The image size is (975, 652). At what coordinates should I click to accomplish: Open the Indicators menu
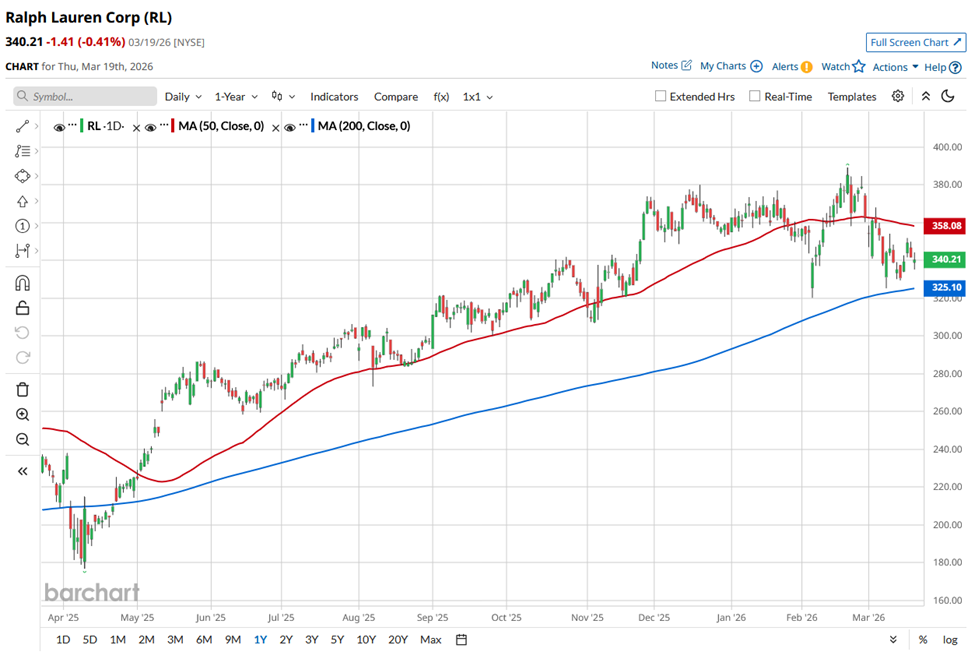(x=334, y=97)
